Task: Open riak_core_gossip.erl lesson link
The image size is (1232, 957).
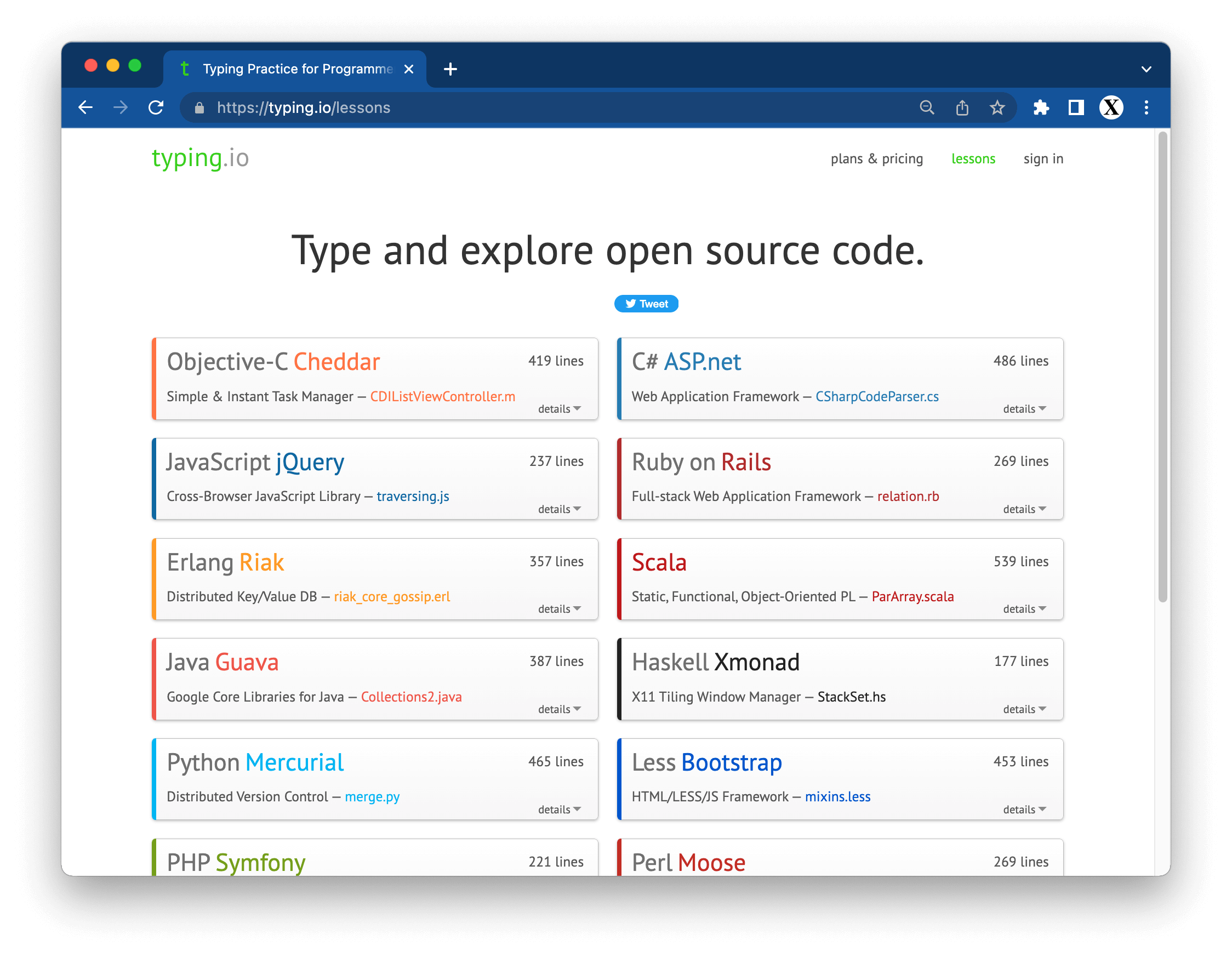Action: coord(391,596)
